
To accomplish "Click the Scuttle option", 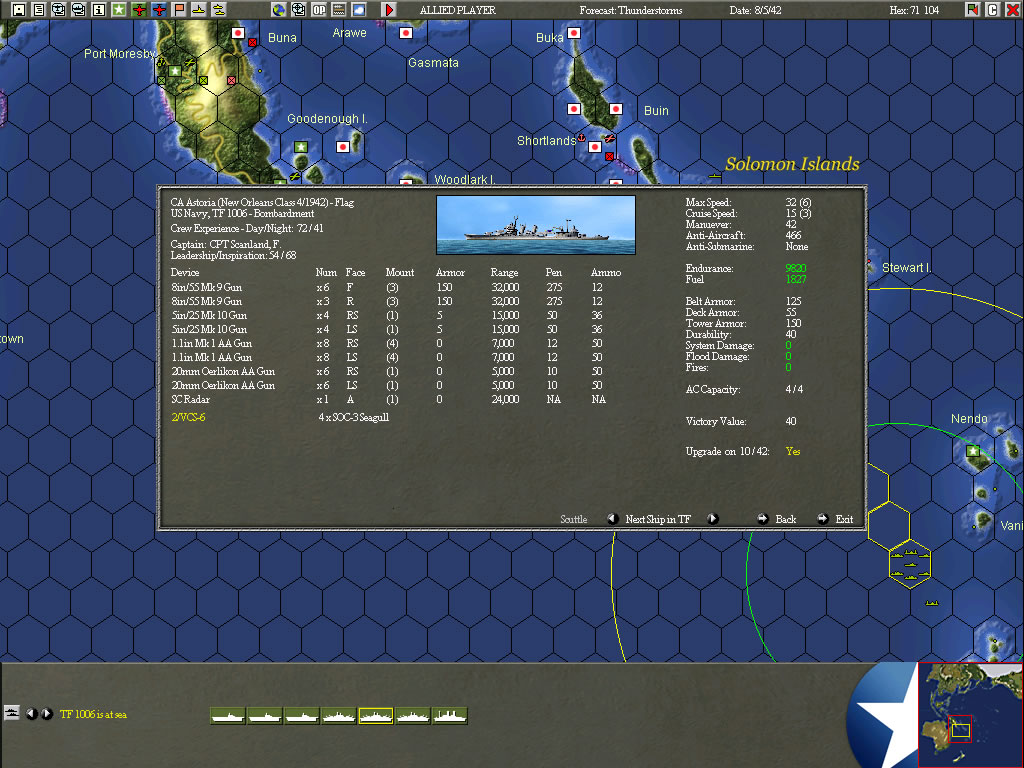I will tap(573, 519).
